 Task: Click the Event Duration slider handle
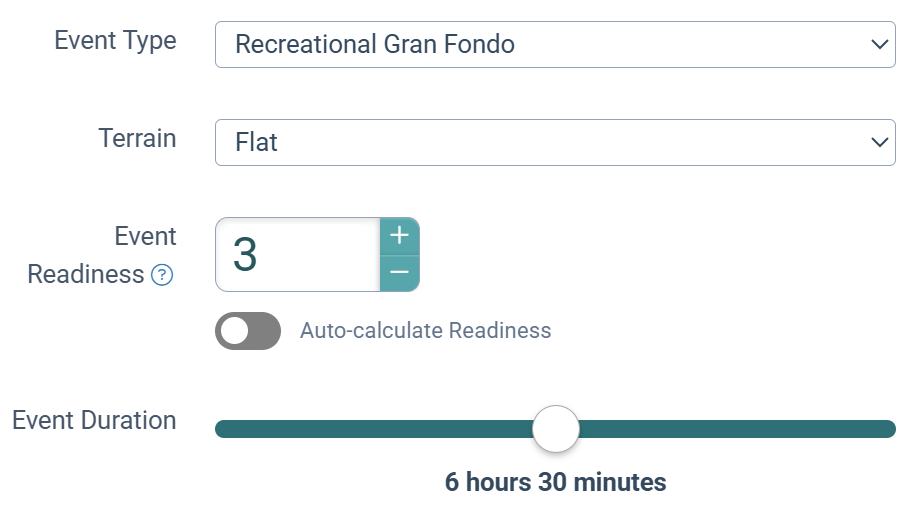pyautogui.click(x=555, y=429)
